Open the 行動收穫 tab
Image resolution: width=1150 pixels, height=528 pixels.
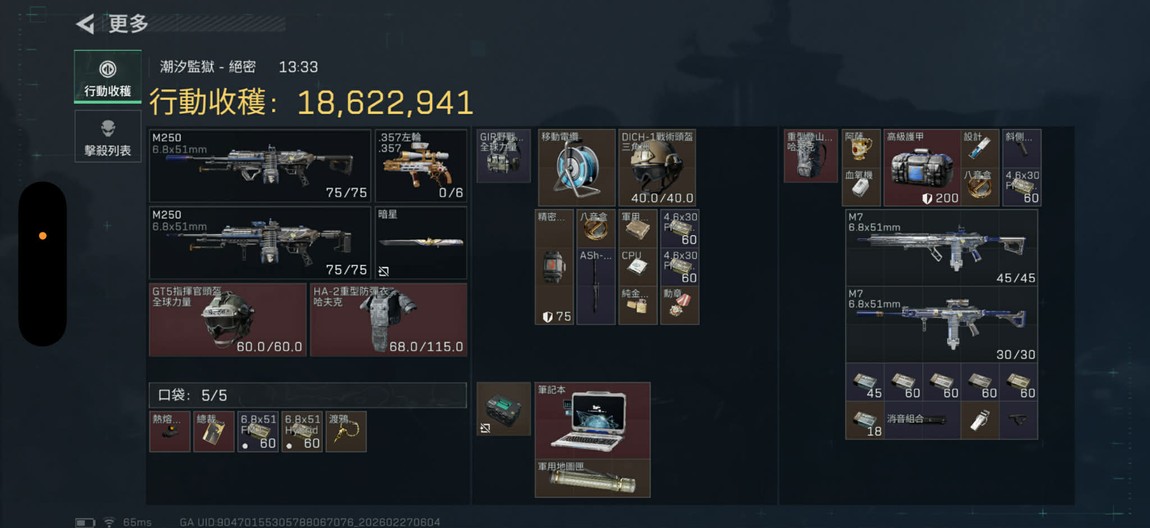tap(108, 76)
